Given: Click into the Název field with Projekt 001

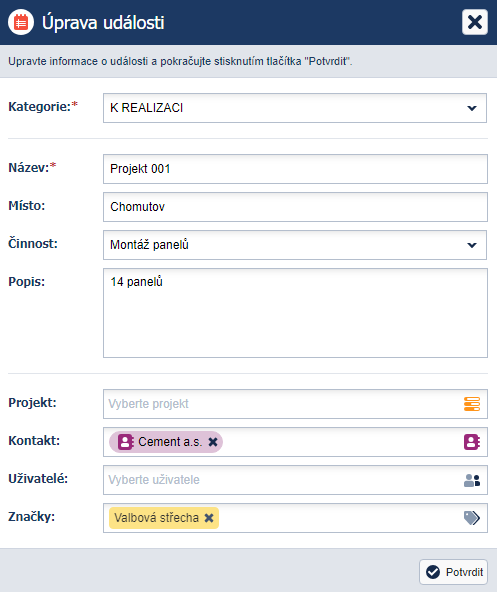Looking at the screenshot, I should (x=295, y=169).
